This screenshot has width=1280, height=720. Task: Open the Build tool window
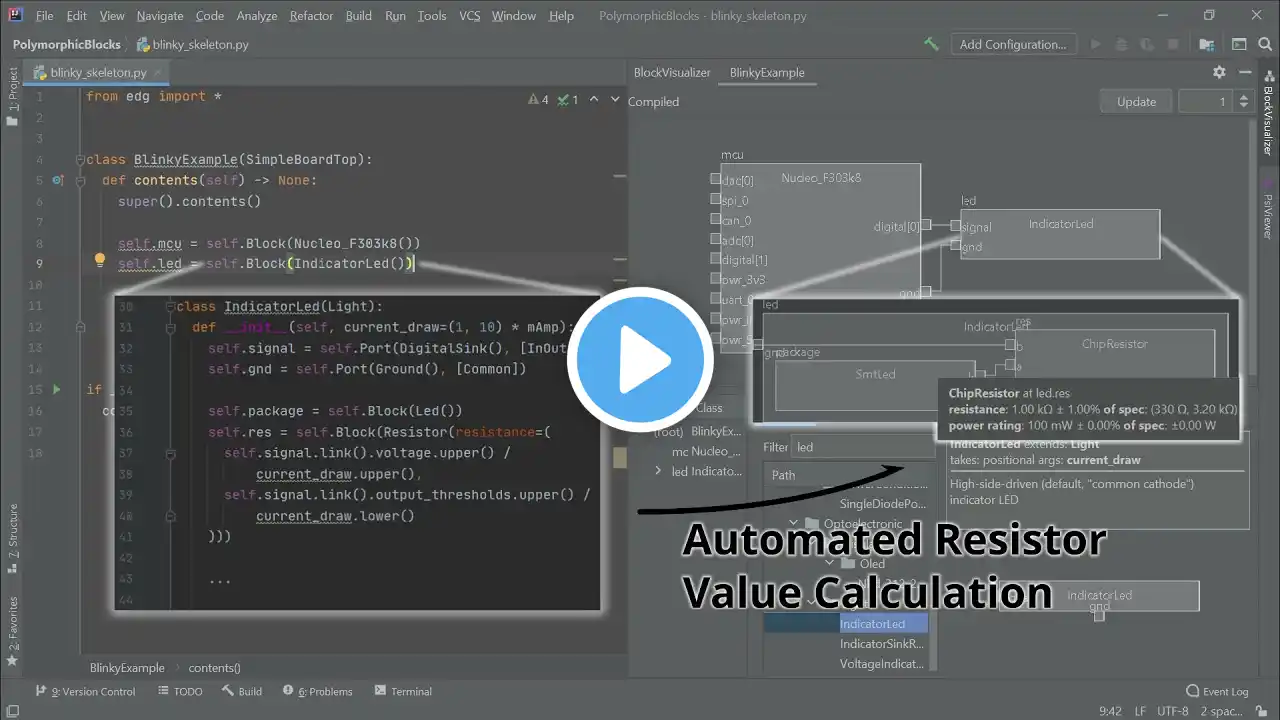pyautogui.click(x=242, y=691)
